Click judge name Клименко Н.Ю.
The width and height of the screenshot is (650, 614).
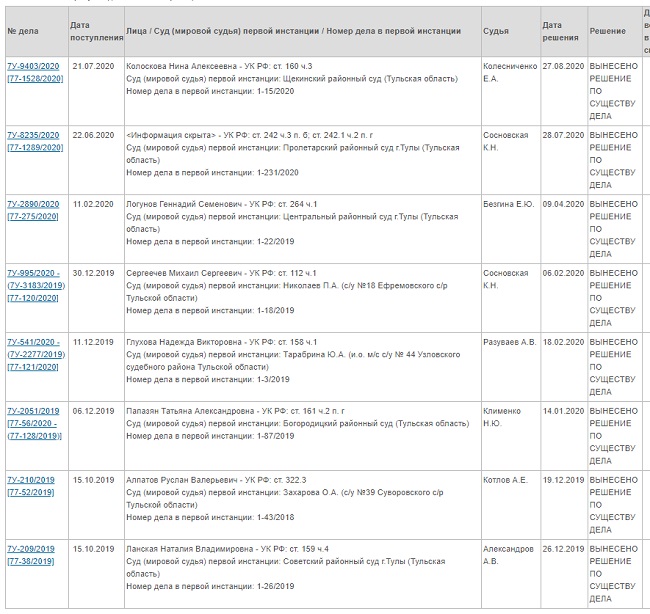(501, 417)
